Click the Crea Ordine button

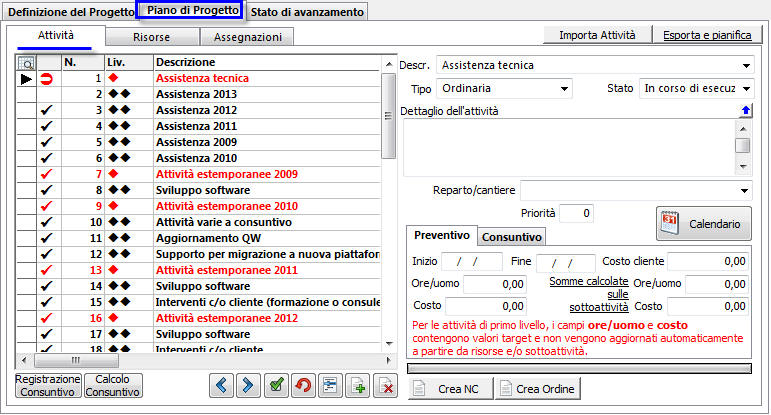coord(539,388)
